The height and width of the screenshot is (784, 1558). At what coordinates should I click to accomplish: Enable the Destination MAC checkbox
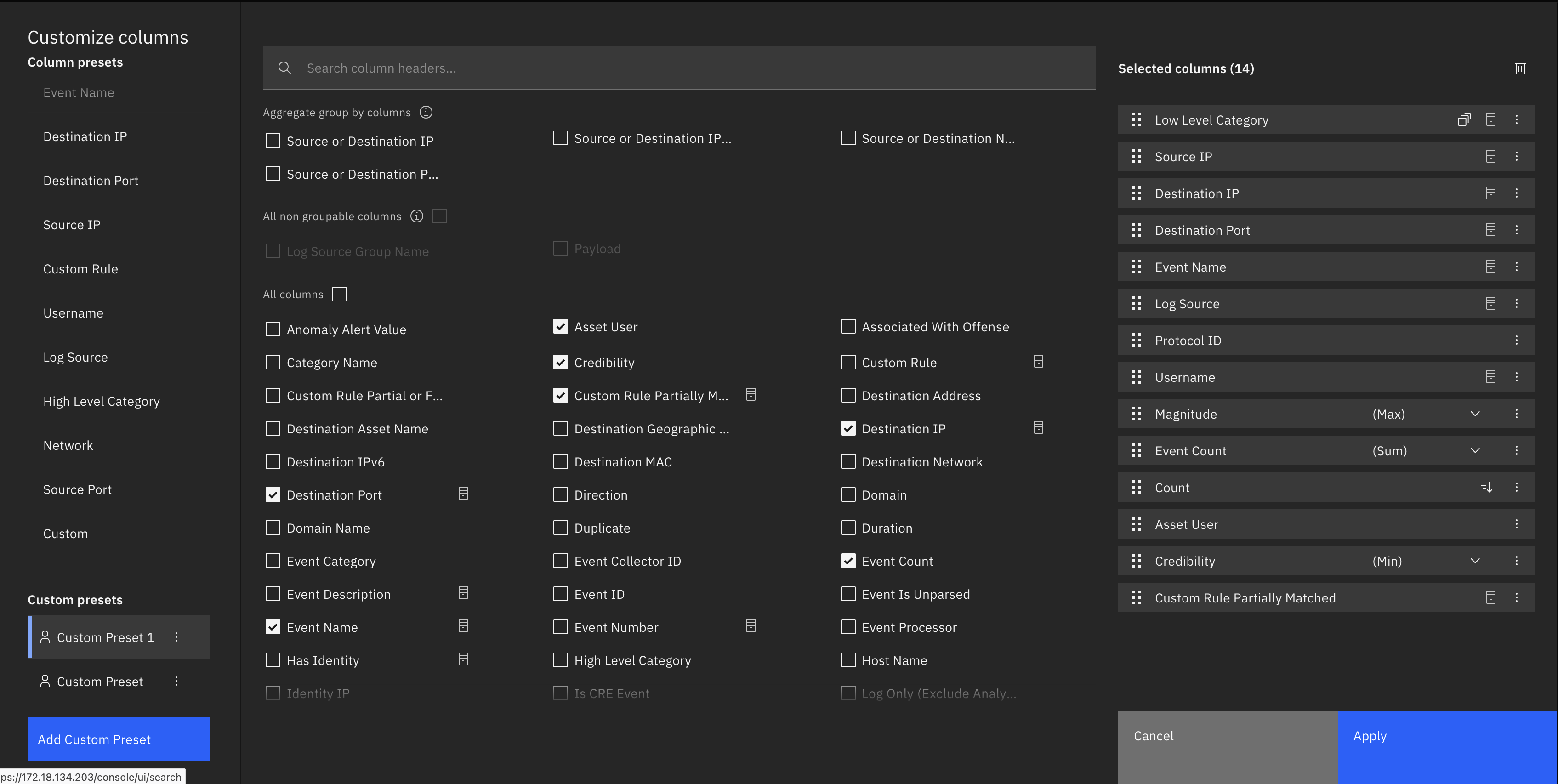pos(560,461)
